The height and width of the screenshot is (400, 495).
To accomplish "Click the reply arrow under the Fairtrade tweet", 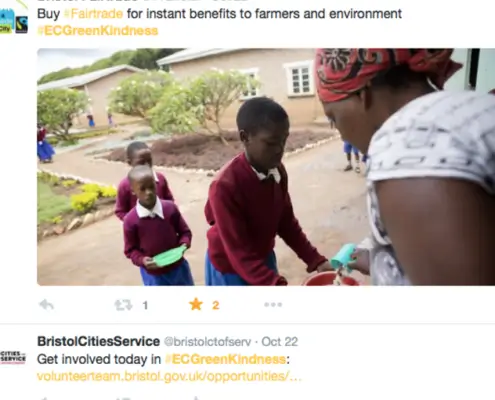I will tap(46, 305).
